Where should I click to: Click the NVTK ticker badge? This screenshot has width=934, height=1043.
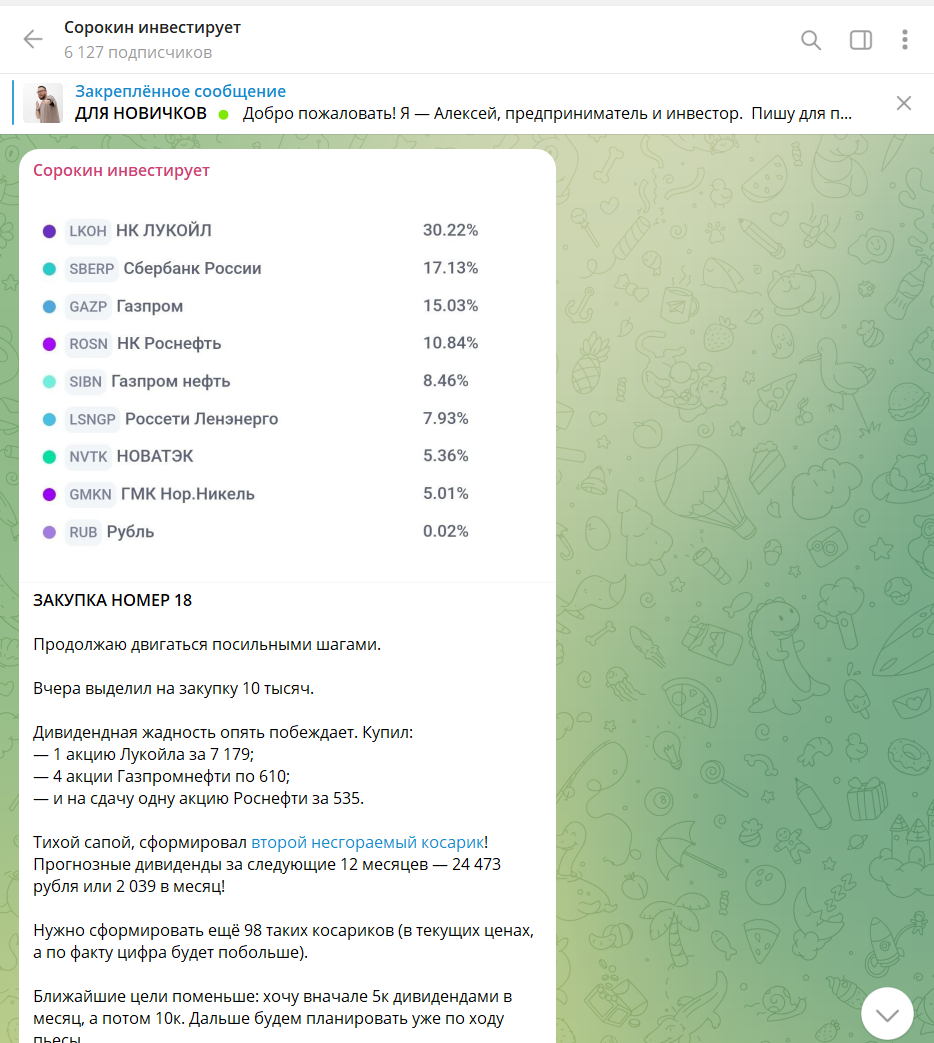point(88,457)
